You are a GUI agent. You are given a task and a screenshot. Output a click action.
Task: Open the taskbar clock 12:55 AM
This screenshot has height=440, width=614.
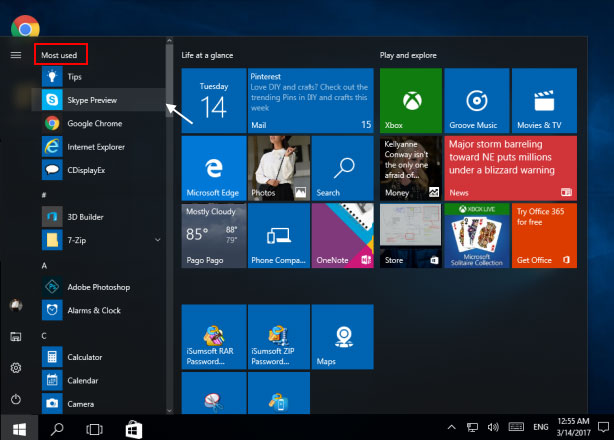[x=573, y=427]
